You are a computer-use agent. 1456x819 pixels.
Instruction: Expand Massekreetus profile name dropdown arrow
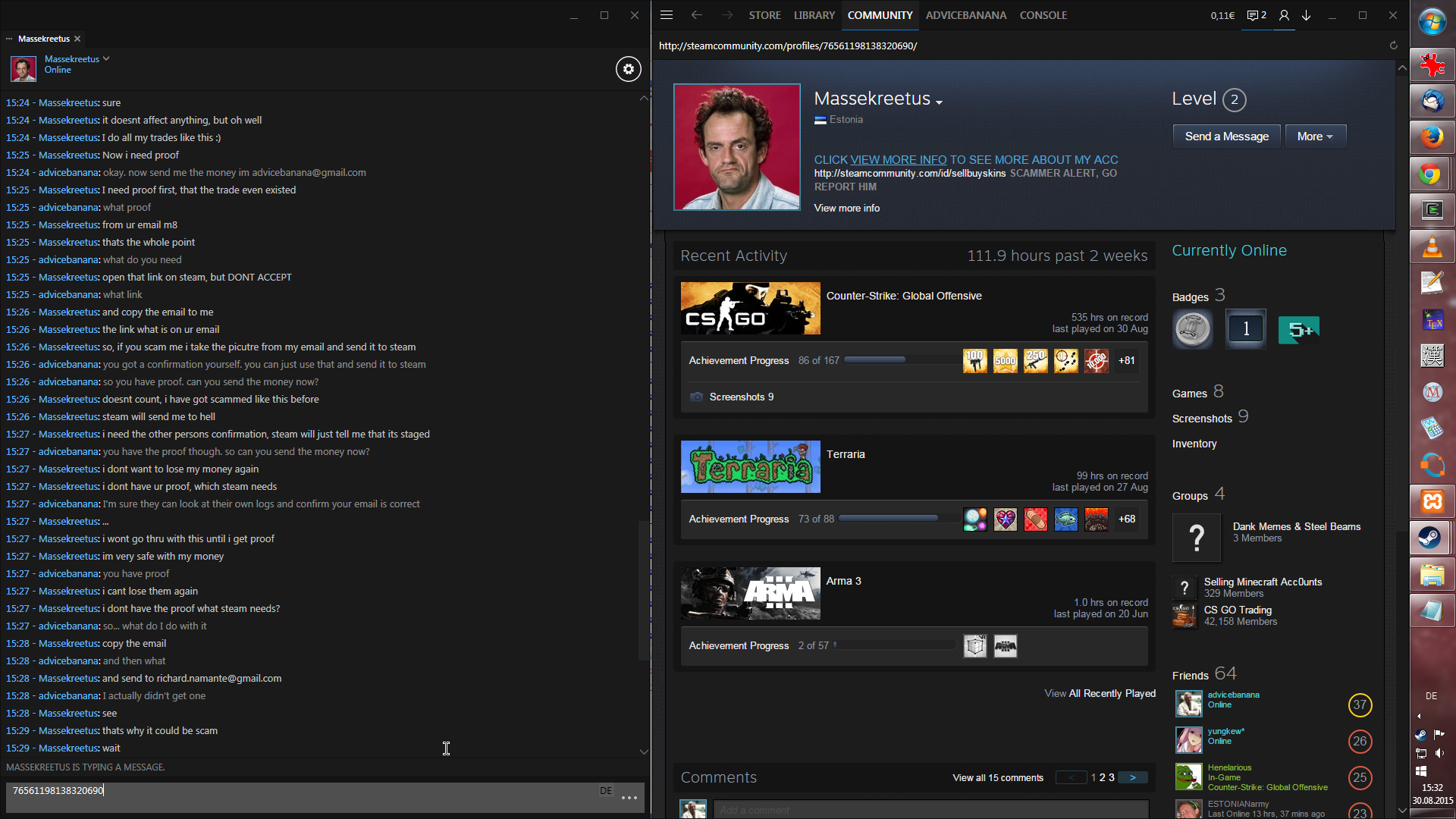tap(940, 102)
